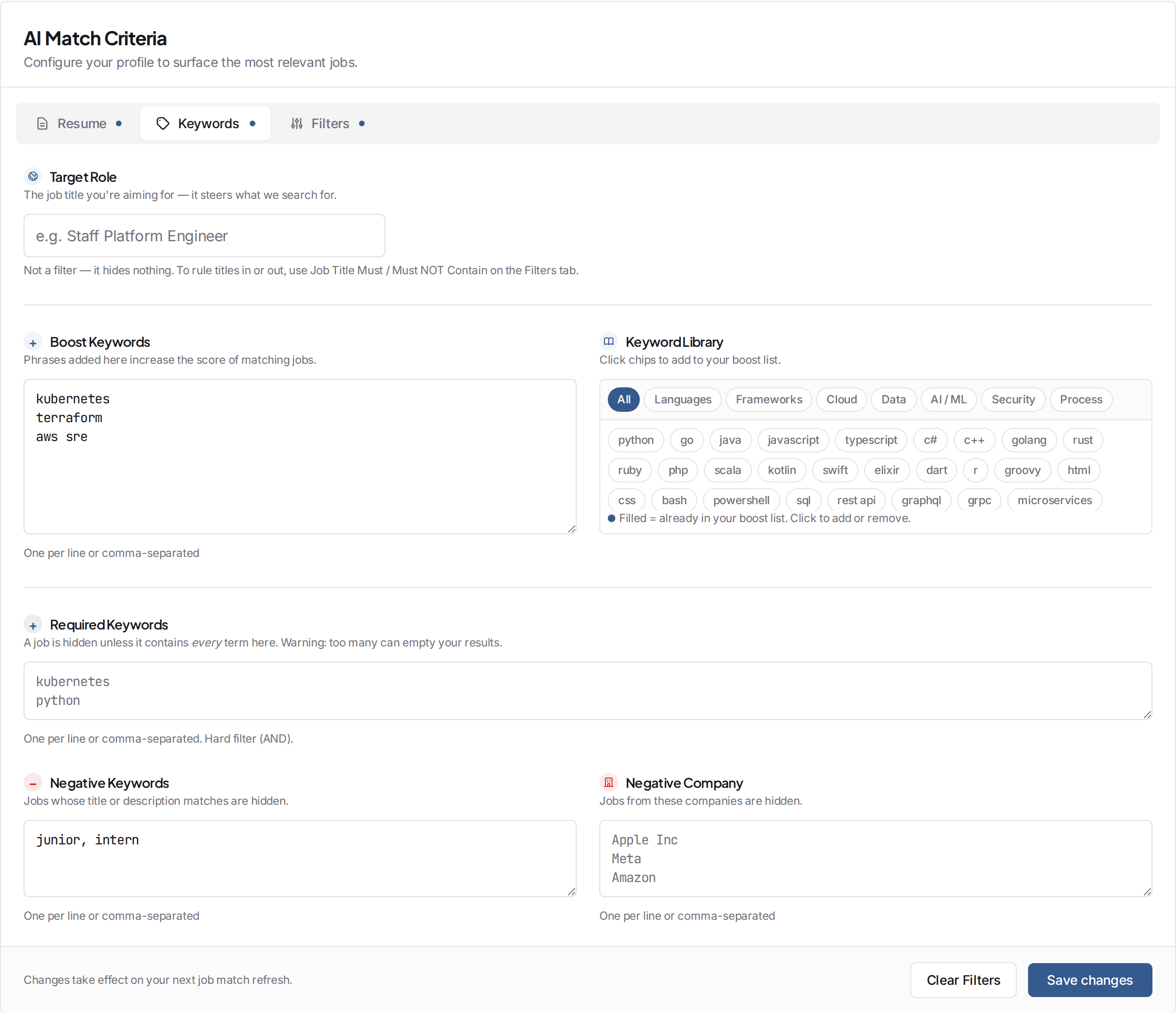The image size is (1176, 1014).
Task: Focus the Target Role input field
Action: [x=204, y=236]
